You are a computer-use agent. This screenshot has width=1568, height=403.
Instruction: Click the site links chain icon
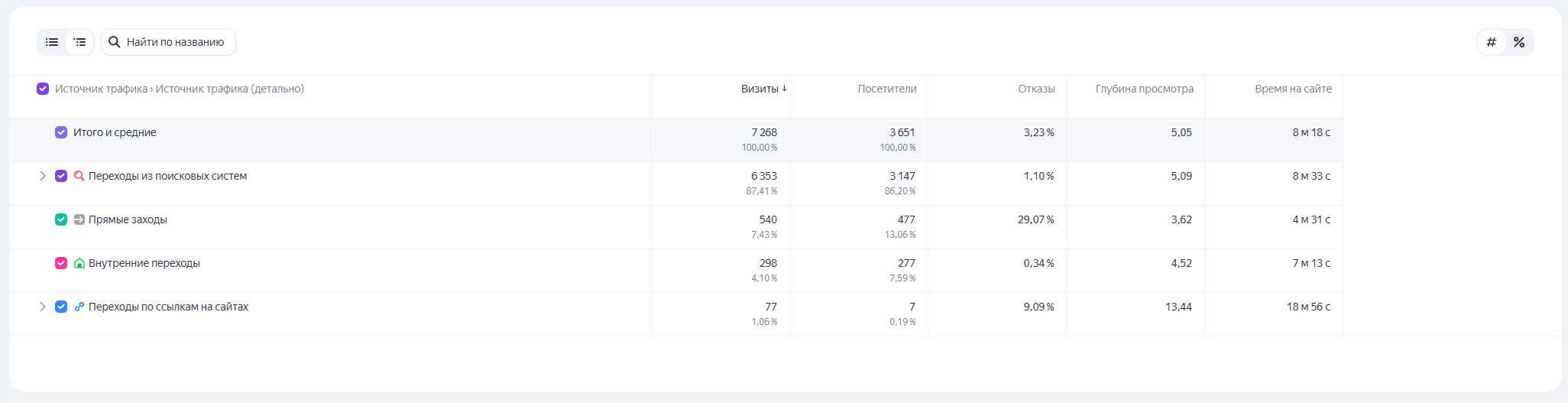coord(79,307)
